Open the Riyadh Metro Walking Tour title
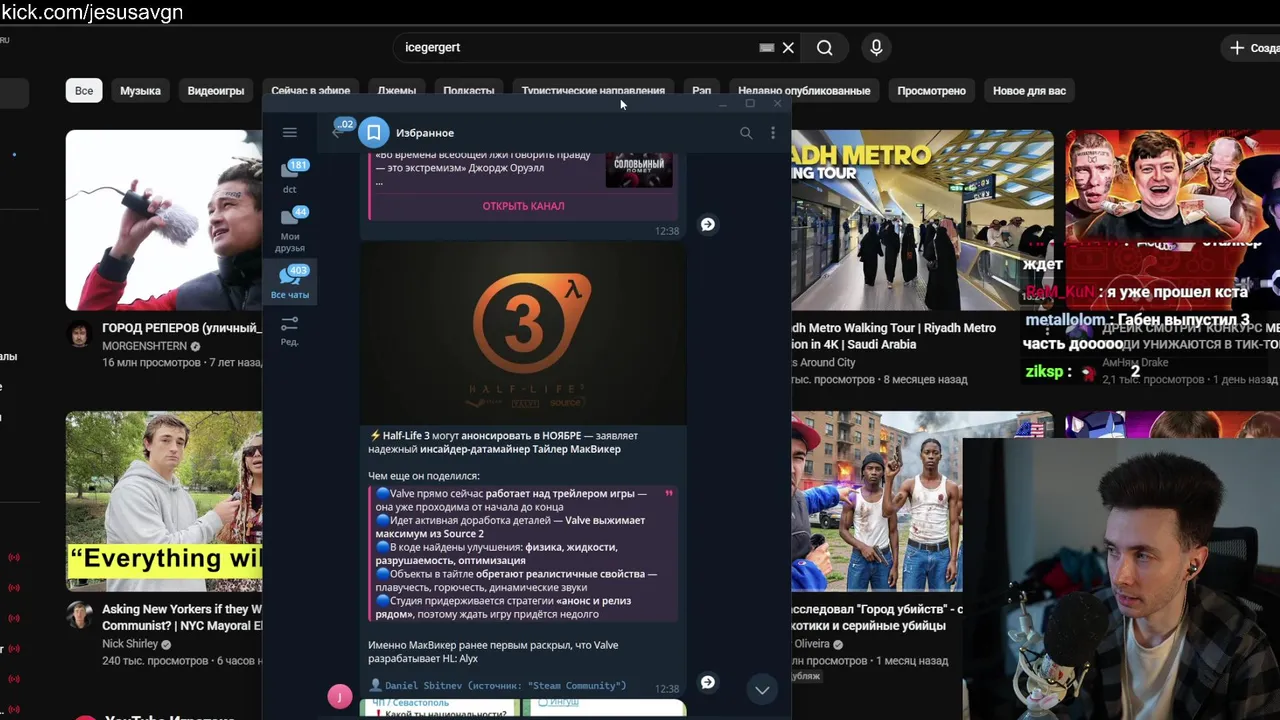The image size is (1280, 720). (895, 335)
